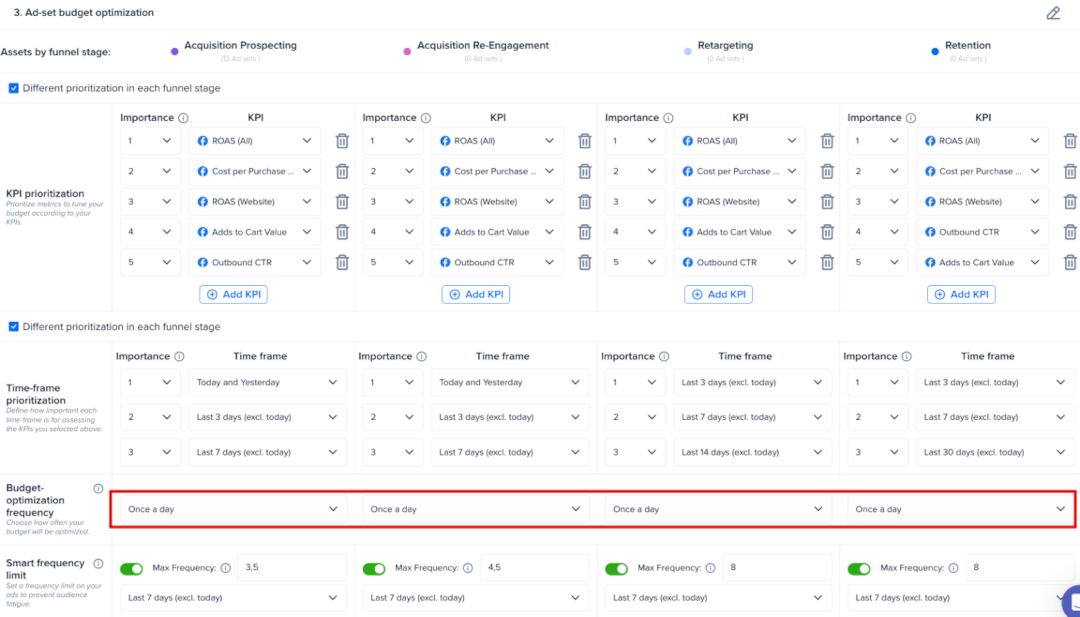Click Add KPI button in Acquisition Prospecting column
This screenshot has width=1080, height=617.
tap(233, 294)
